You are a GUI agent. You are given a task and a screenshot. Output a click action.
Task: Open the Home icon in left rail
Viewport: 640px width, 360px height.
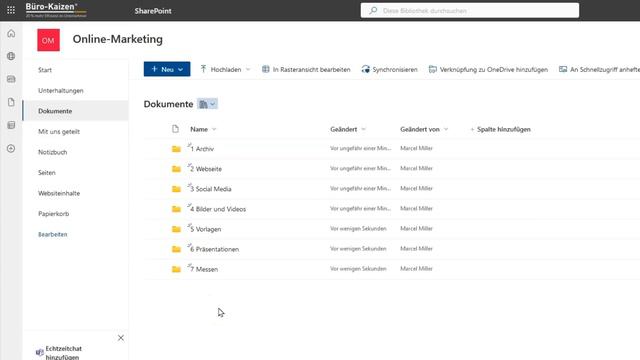(x=11, y=33)
